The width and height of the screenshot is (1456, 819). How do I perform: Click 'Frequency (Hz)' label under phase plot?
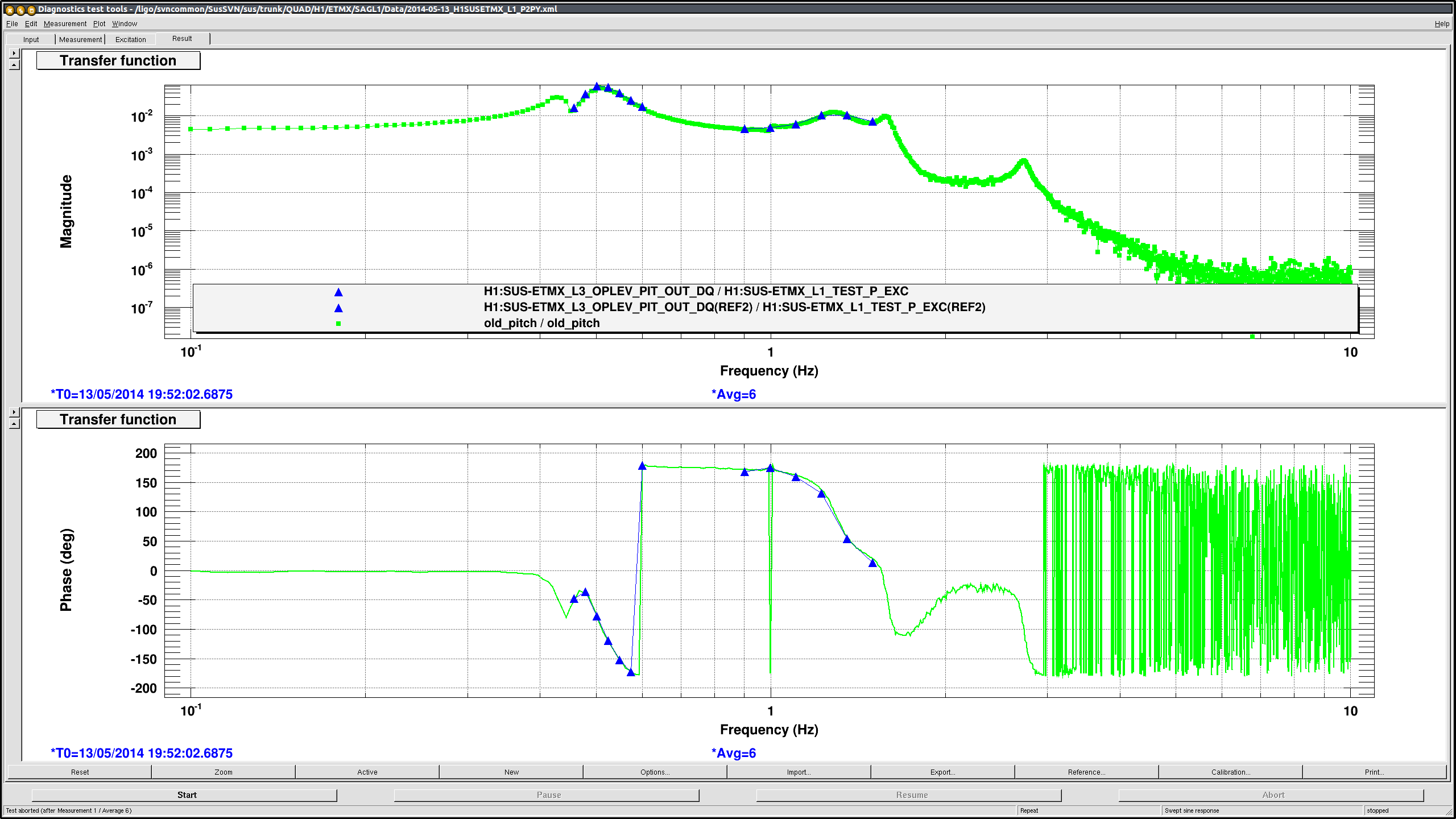(x=769, y=730)
